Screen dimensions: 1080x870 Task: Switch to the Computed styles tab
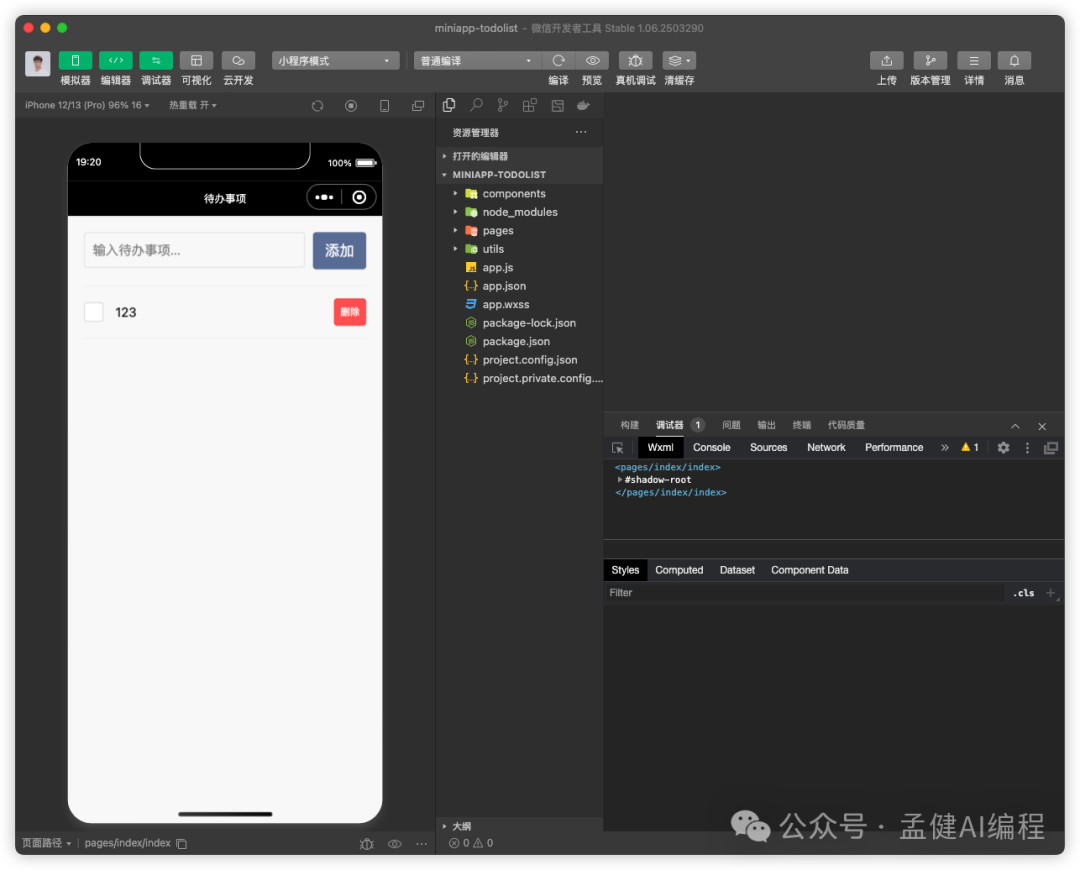679,570
